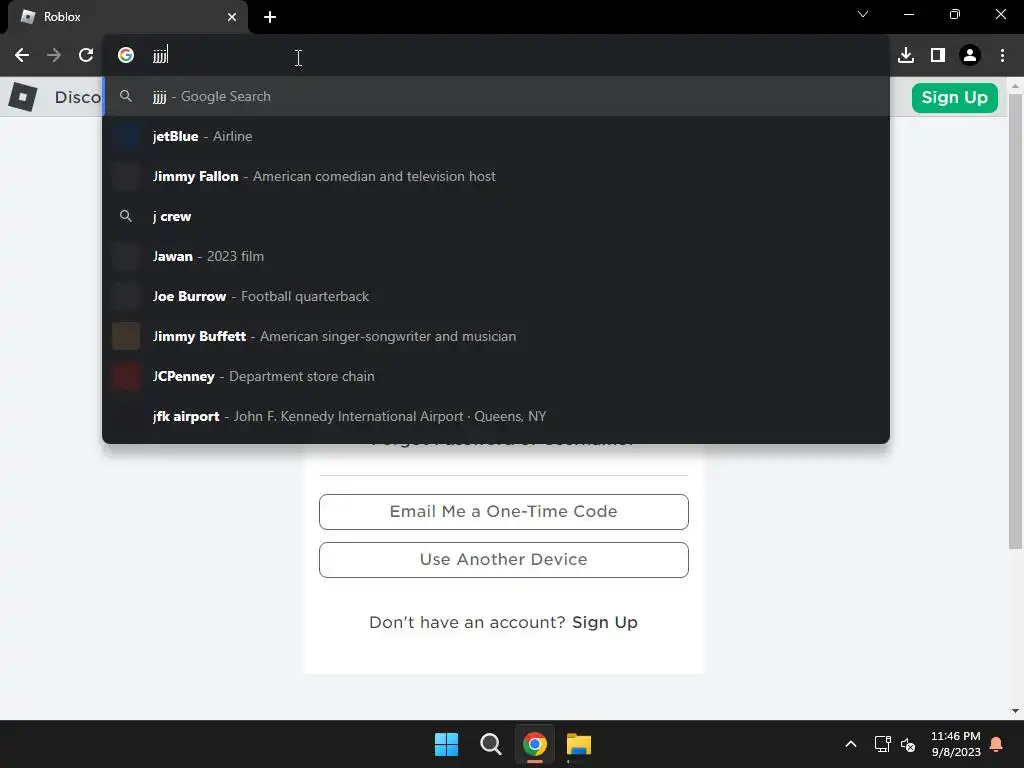Reload the current page
This screenshot has width=1024, height=768.
[86, 56]
